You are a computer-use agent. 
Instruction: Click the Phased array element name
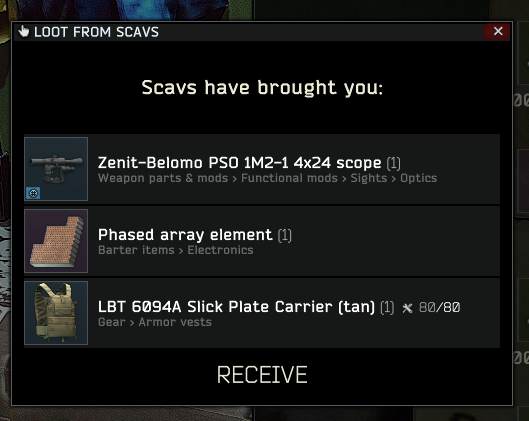(185, 235)
